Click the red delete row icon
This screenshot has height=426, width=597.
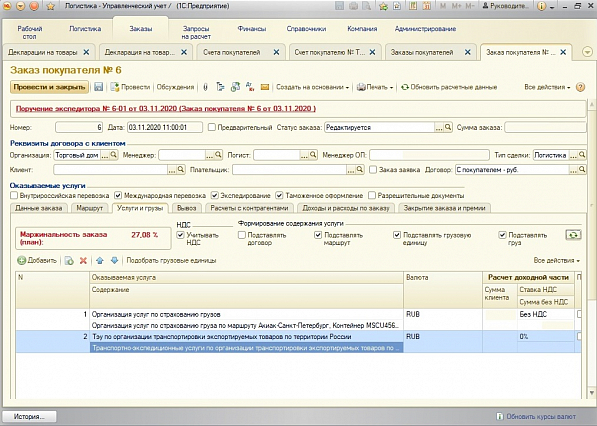pyautogui.click(x=83, y=261)
